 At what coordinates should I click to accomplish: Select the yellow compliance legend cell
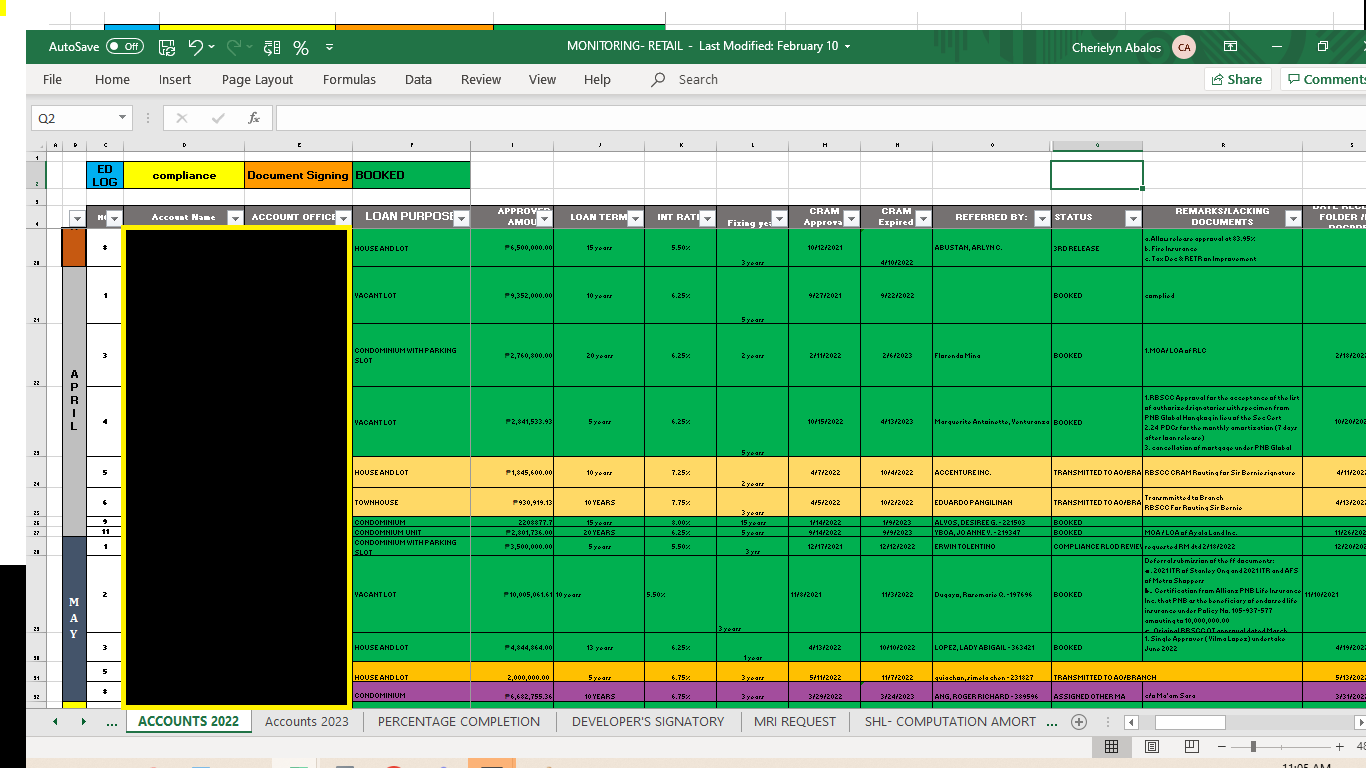pyautogui.click(x=184, y=175)
